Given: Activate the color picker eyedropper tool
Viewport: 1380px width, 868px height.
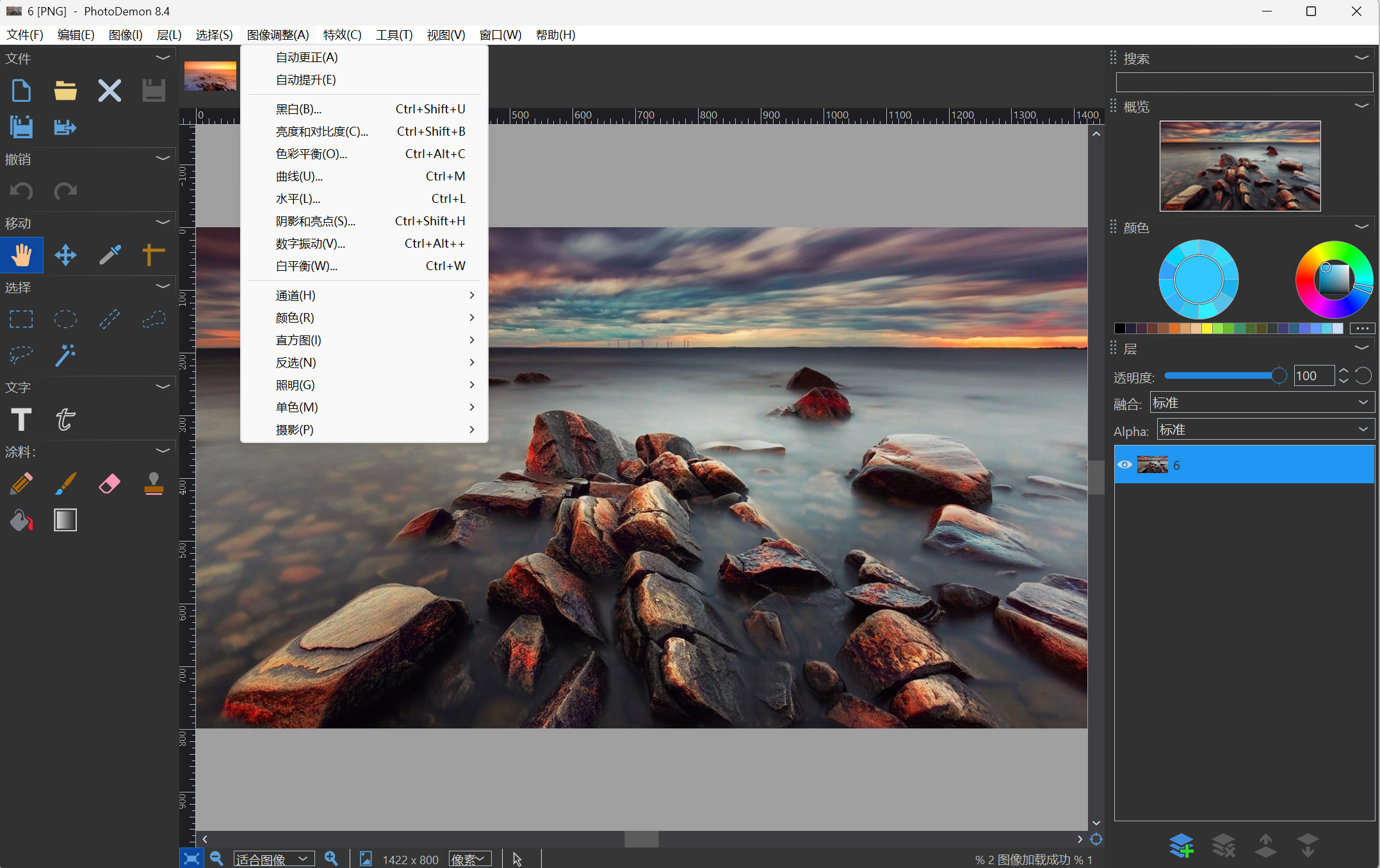Looking at the screenshot, I should 110,255.
